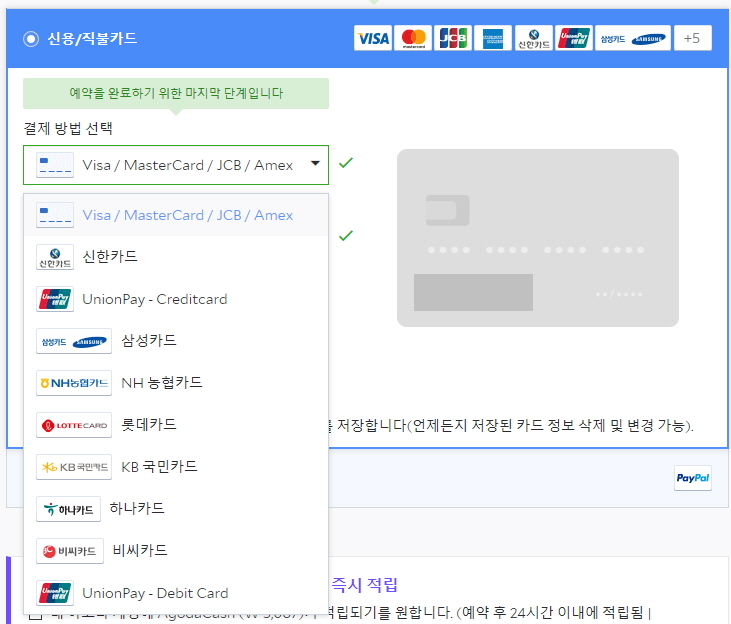Screen dimensions: 731x624
Task: Click the UnionPay logo in header
Action: [574, 38]
